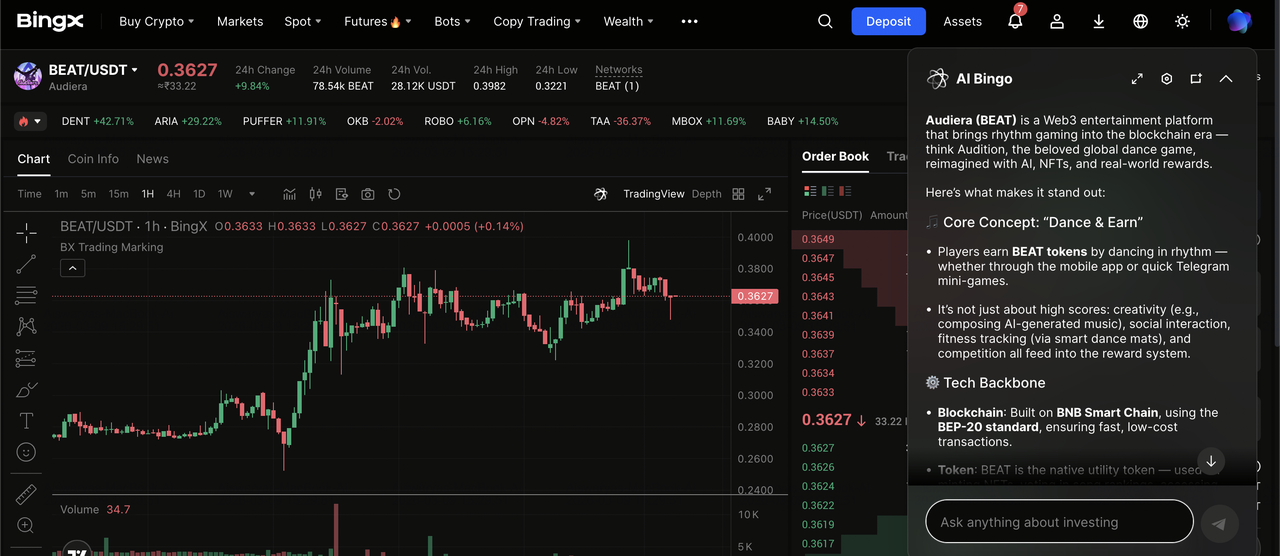Collapse the AI Bingo panel chevron
The image size is (1280, 556).
(x=1226, y=79)
